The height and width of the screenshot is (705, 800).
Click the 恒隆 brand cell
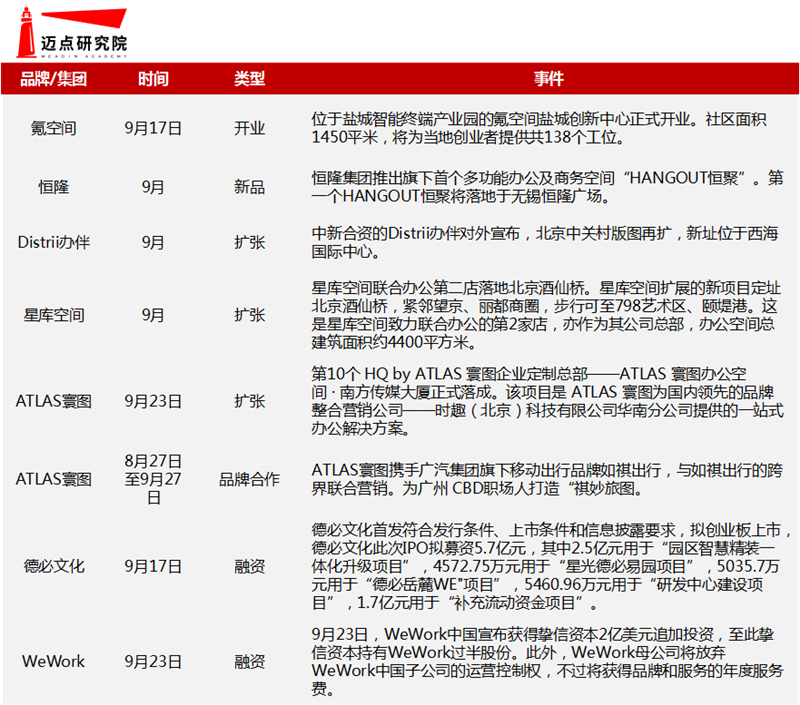click(x=54, y=187)
